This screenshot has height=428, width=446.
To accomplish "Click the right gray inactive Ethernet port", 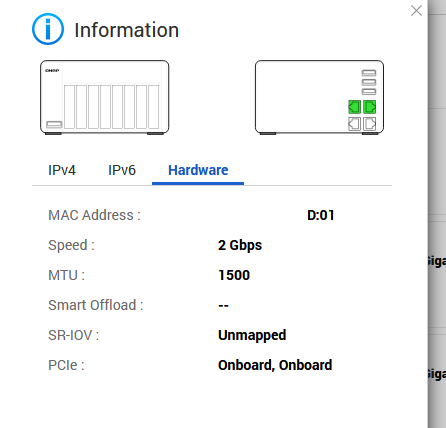I will pyautogui.click(x=370, y=124).
